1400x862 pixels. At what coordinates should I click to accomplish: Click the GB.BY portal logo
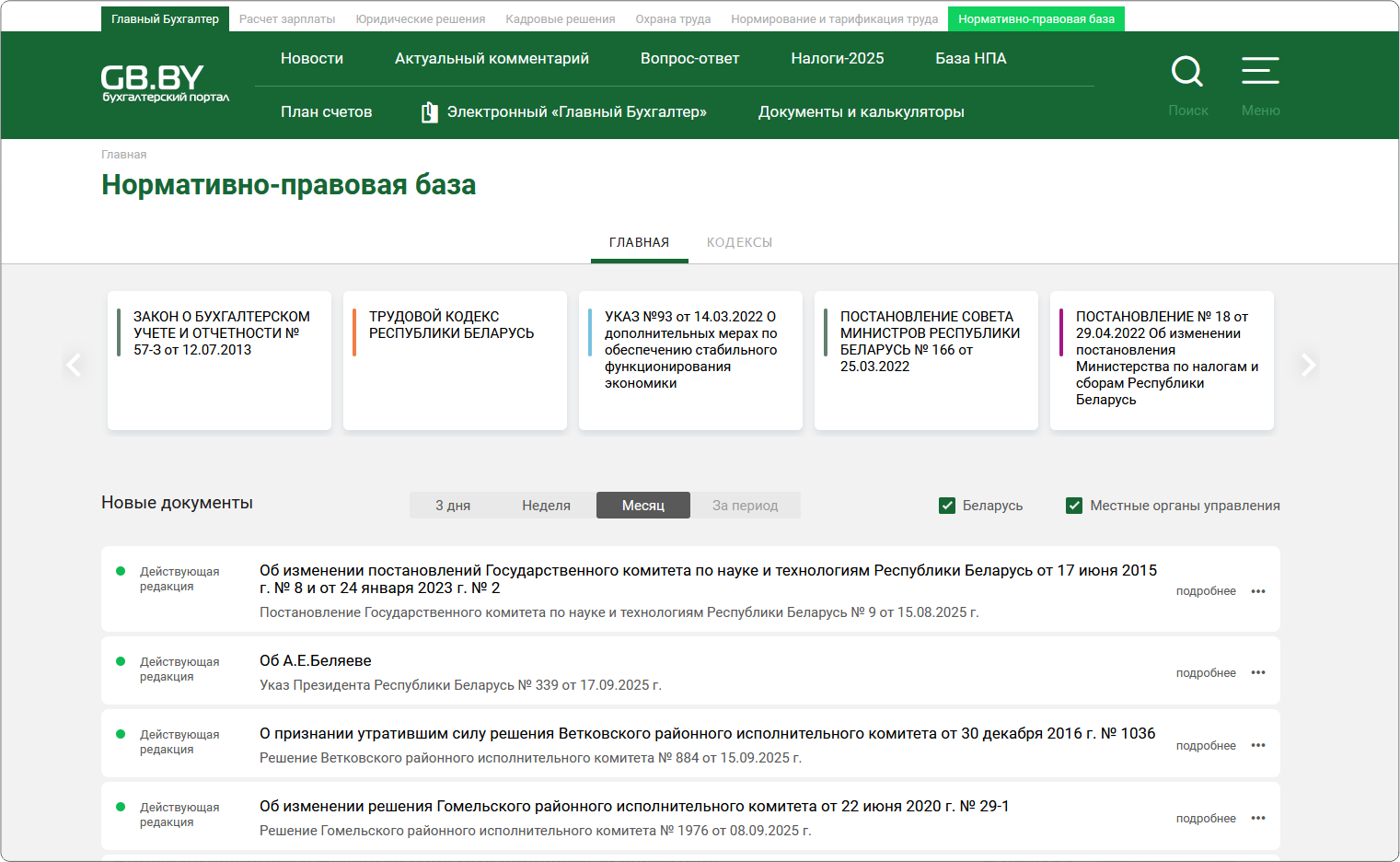point(165,83)
